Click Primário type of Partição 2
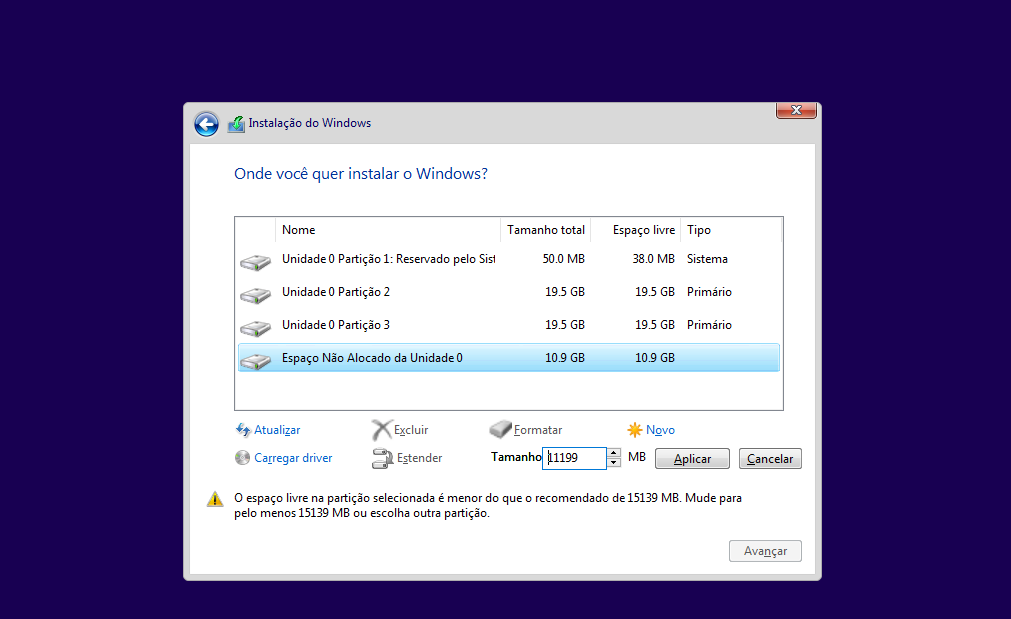 click(x=709, y=292)
